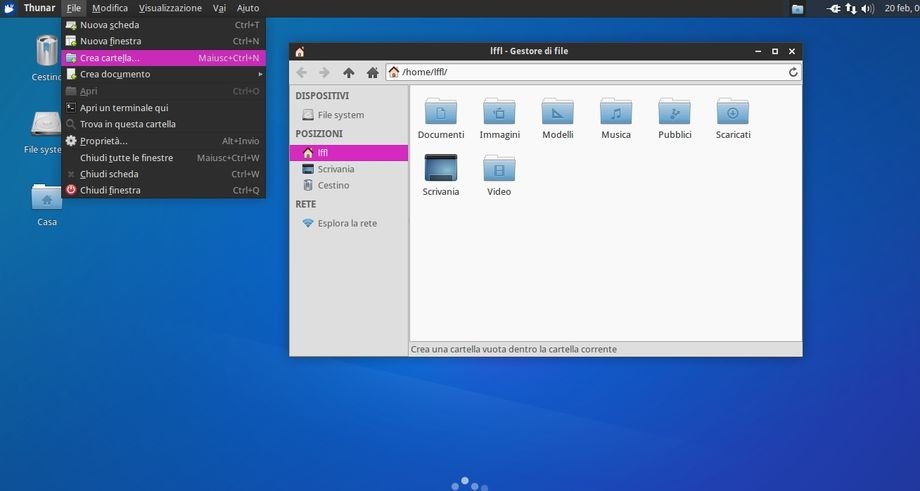Image resolution: width=920 pixels, height=491 pixels.
Task: Click the /home/lffl/ path field
Action: coord(590,72)
